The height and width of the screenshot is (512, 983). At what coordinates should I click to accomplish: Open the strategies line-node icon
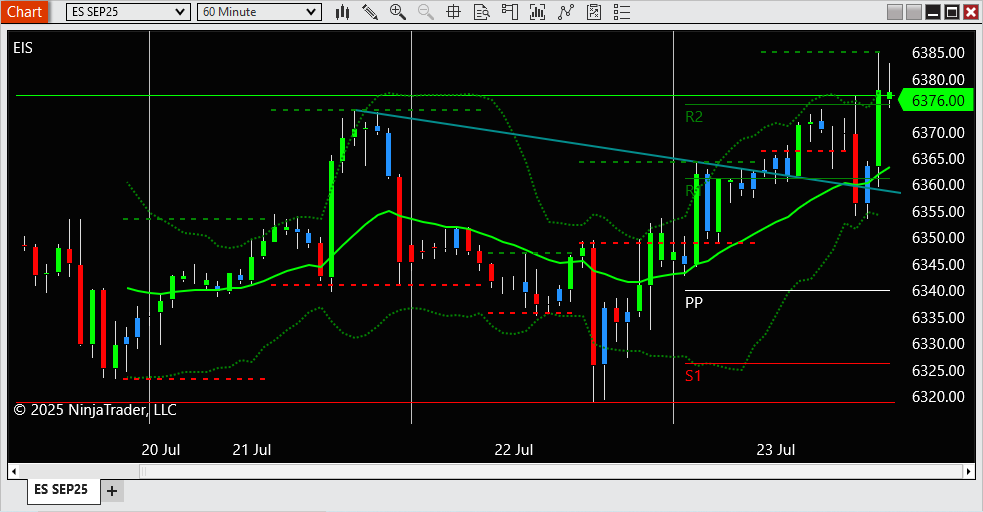[565, 12]
